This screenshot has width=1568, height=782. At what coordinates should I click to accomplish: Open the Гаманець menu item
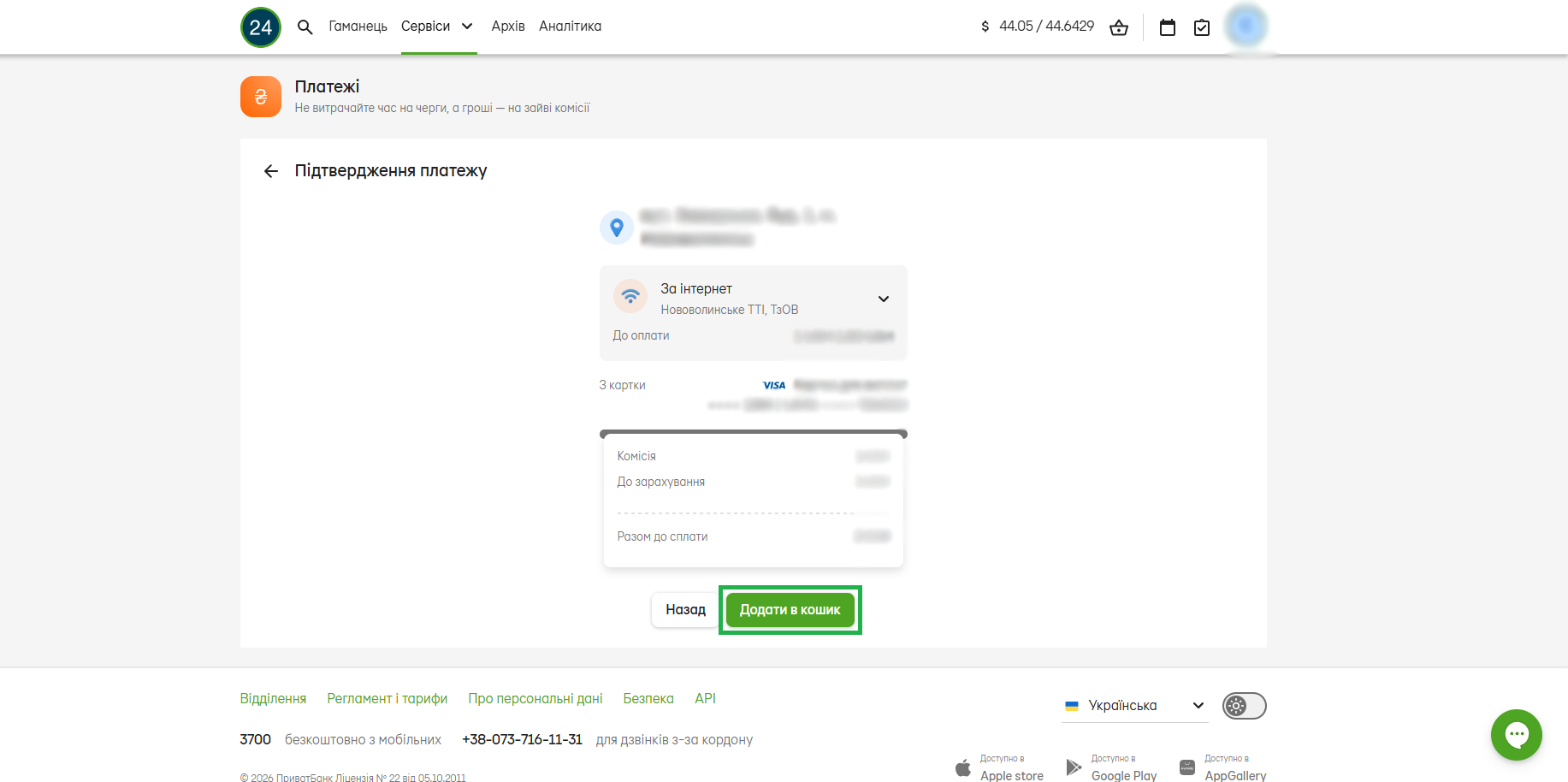point(358,27)
